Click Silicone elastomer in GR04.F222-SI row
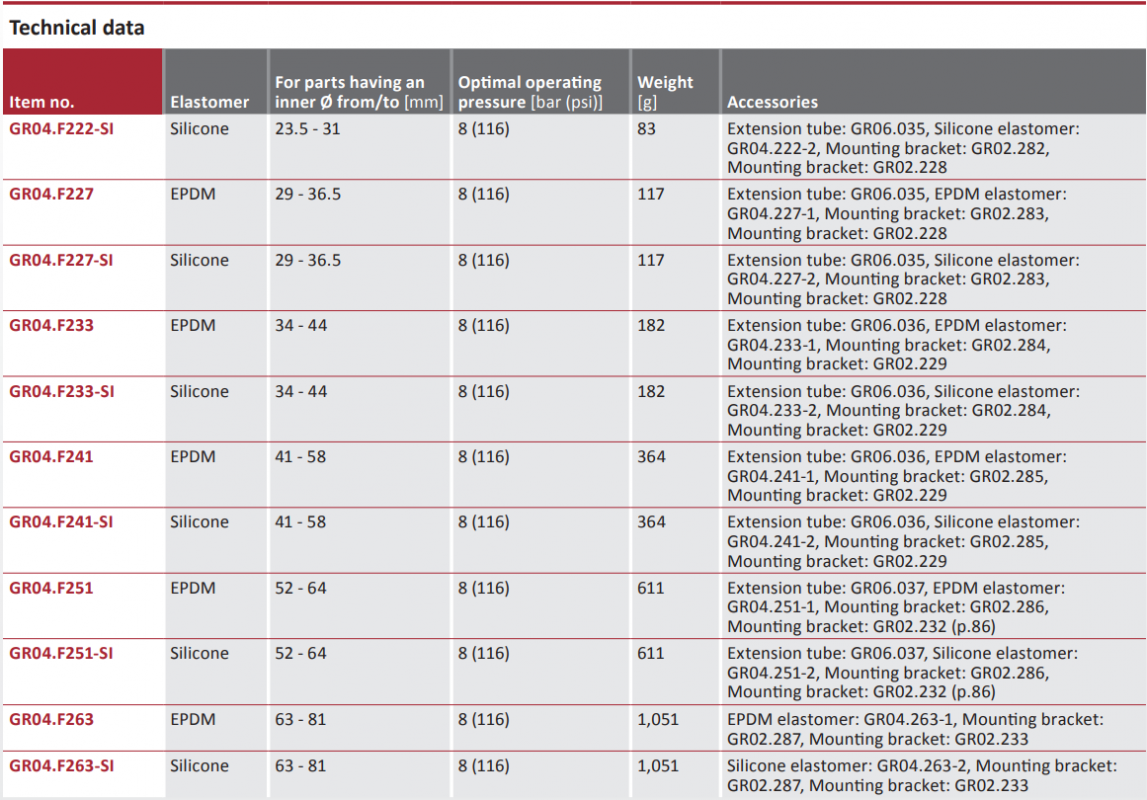 200,129
